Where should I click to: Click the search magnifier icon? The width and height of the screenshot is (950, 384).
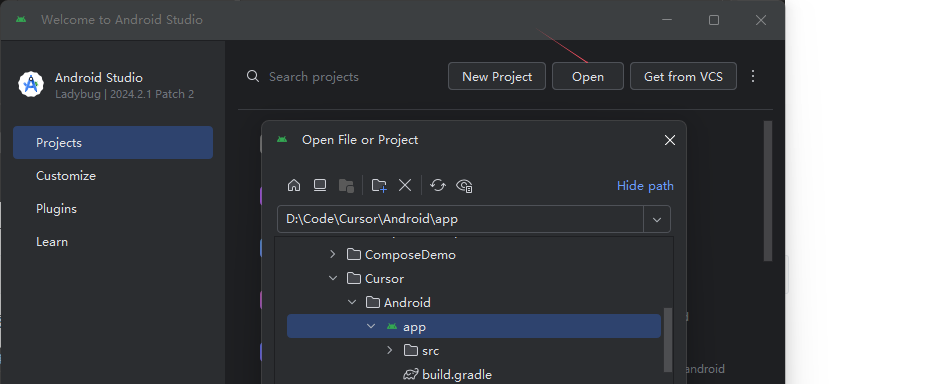tap(253, 76)
